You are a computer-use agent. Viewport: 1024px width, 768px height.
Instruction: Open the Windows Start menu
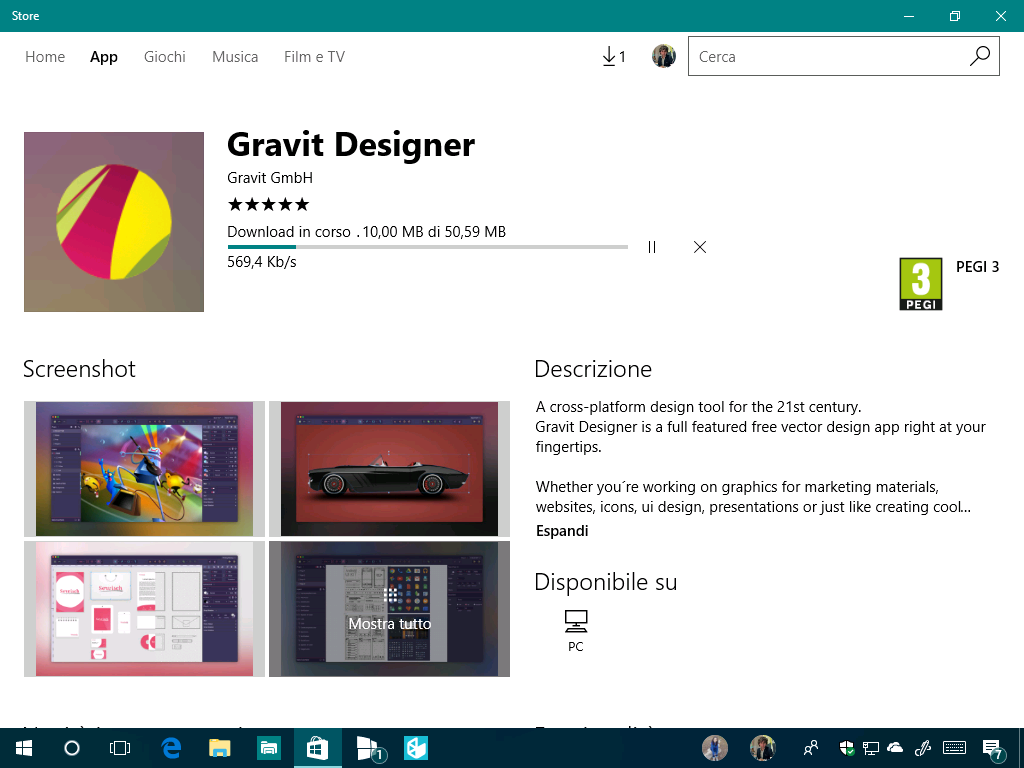pyautogui.click(x=24, y=748)
